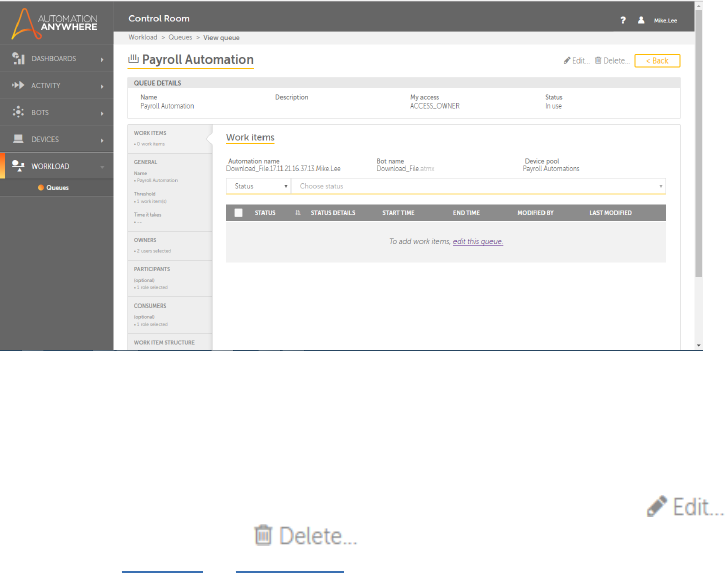Open the Workload menu item
The image size is (725, 573).
coord(56,166)
